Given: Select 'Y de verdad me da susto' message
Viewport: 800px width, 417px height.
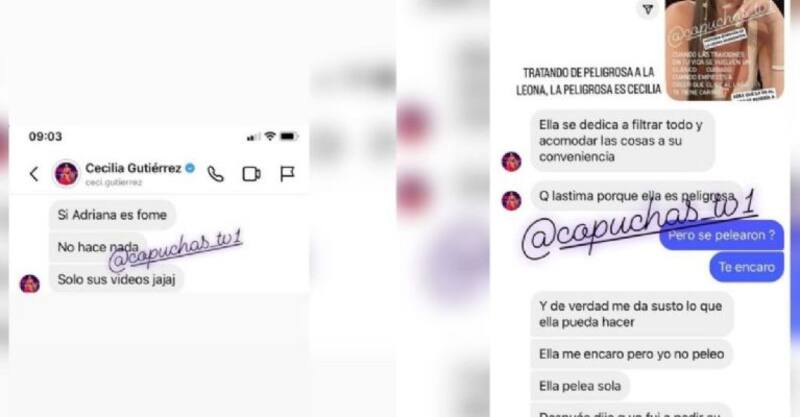Looking at the screenshot, I should (x=632, y=314).
